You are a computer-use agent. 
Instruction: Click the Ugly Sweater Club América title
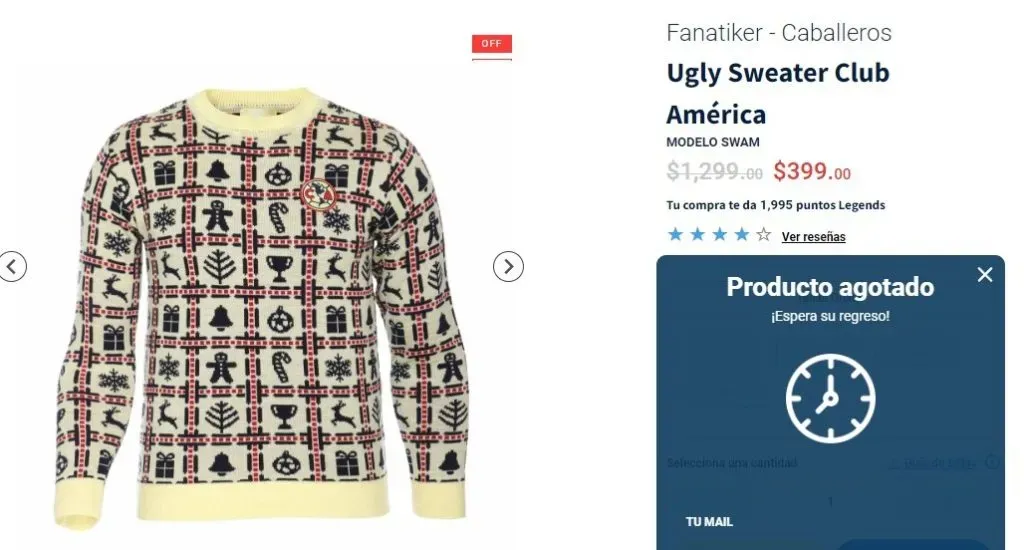pos(778,93)
